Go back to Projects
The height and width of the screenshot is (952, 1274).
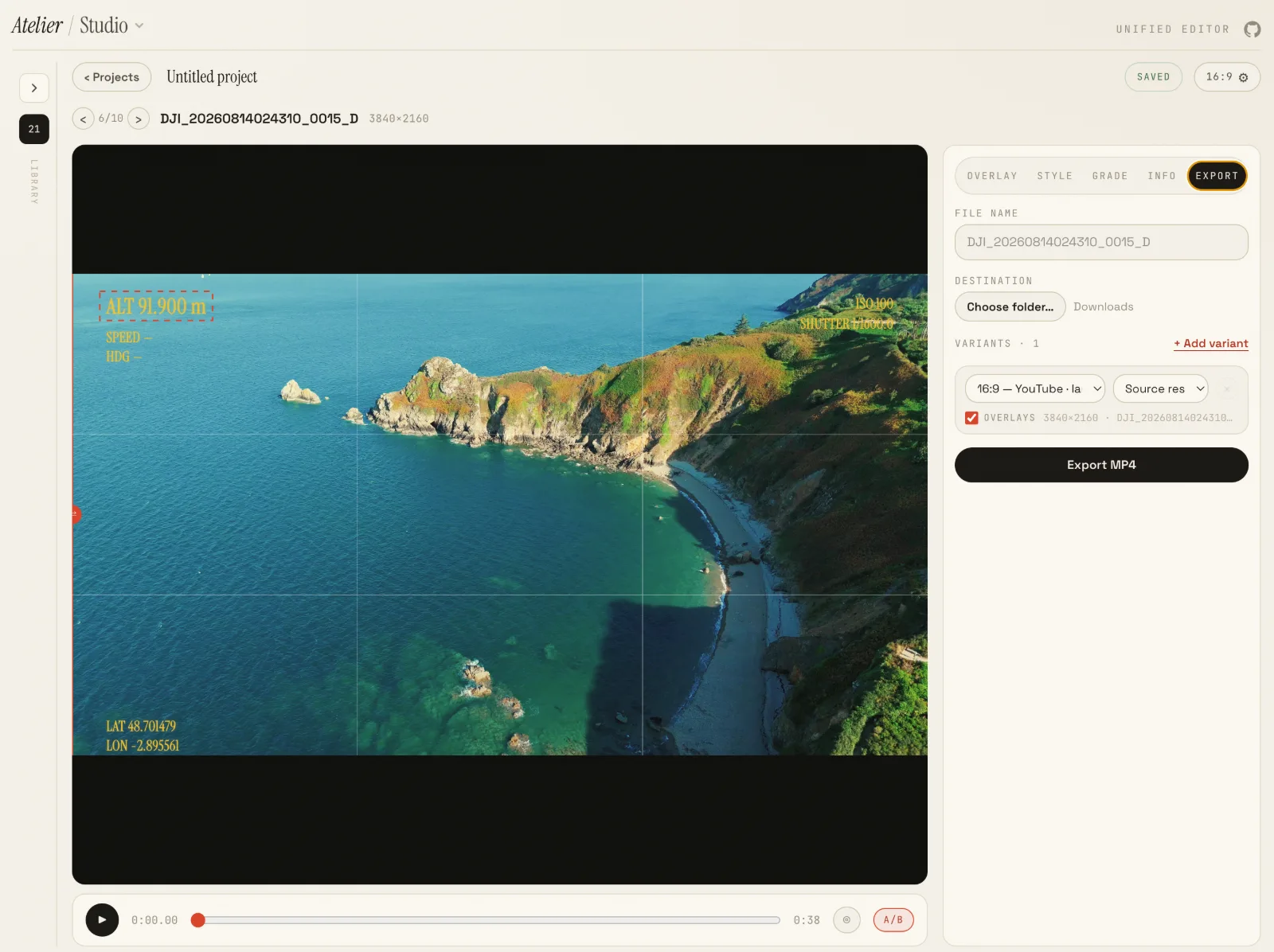[x=111, y=77]
